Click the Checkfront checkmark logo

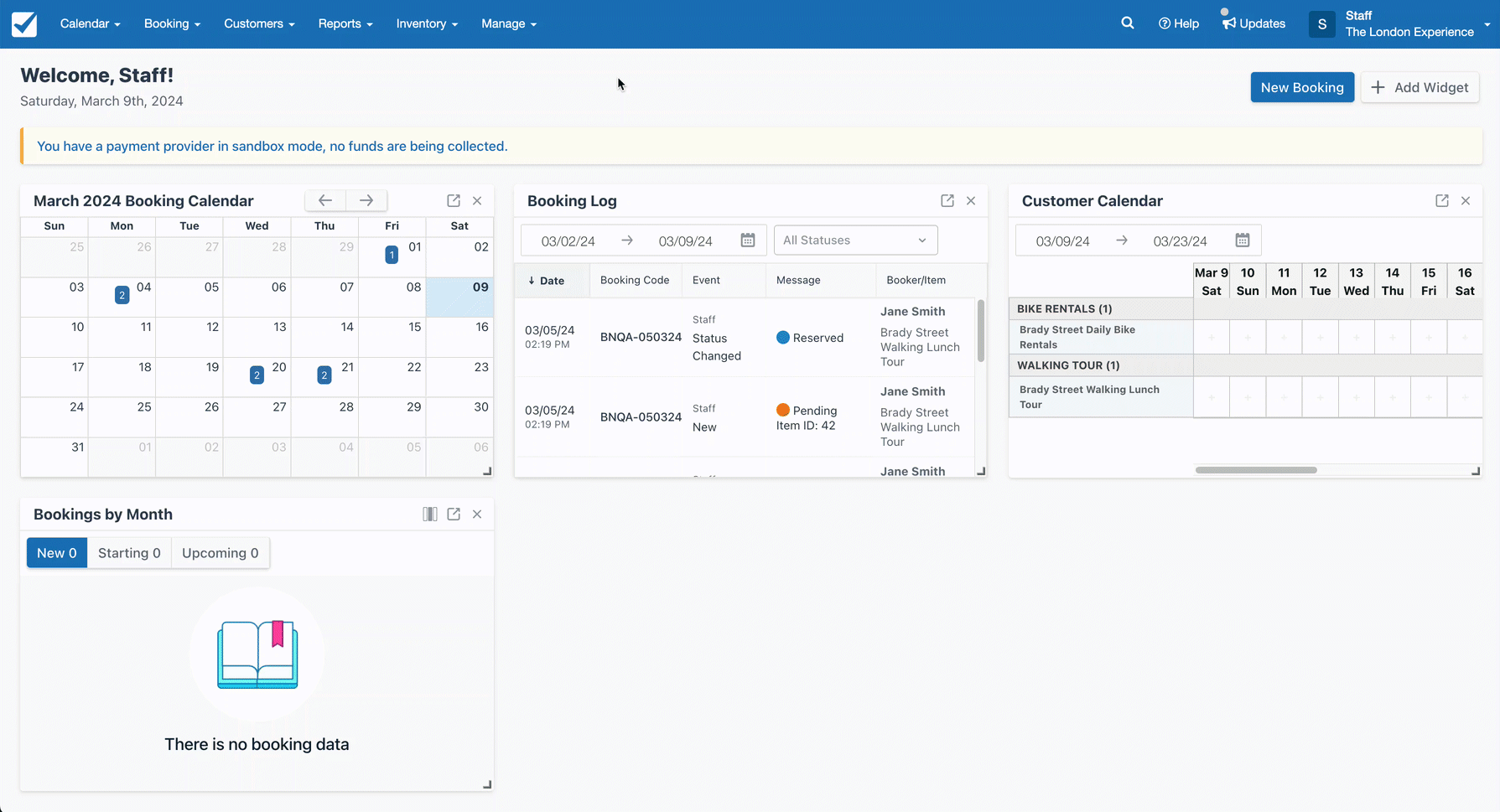click(24, 24)
